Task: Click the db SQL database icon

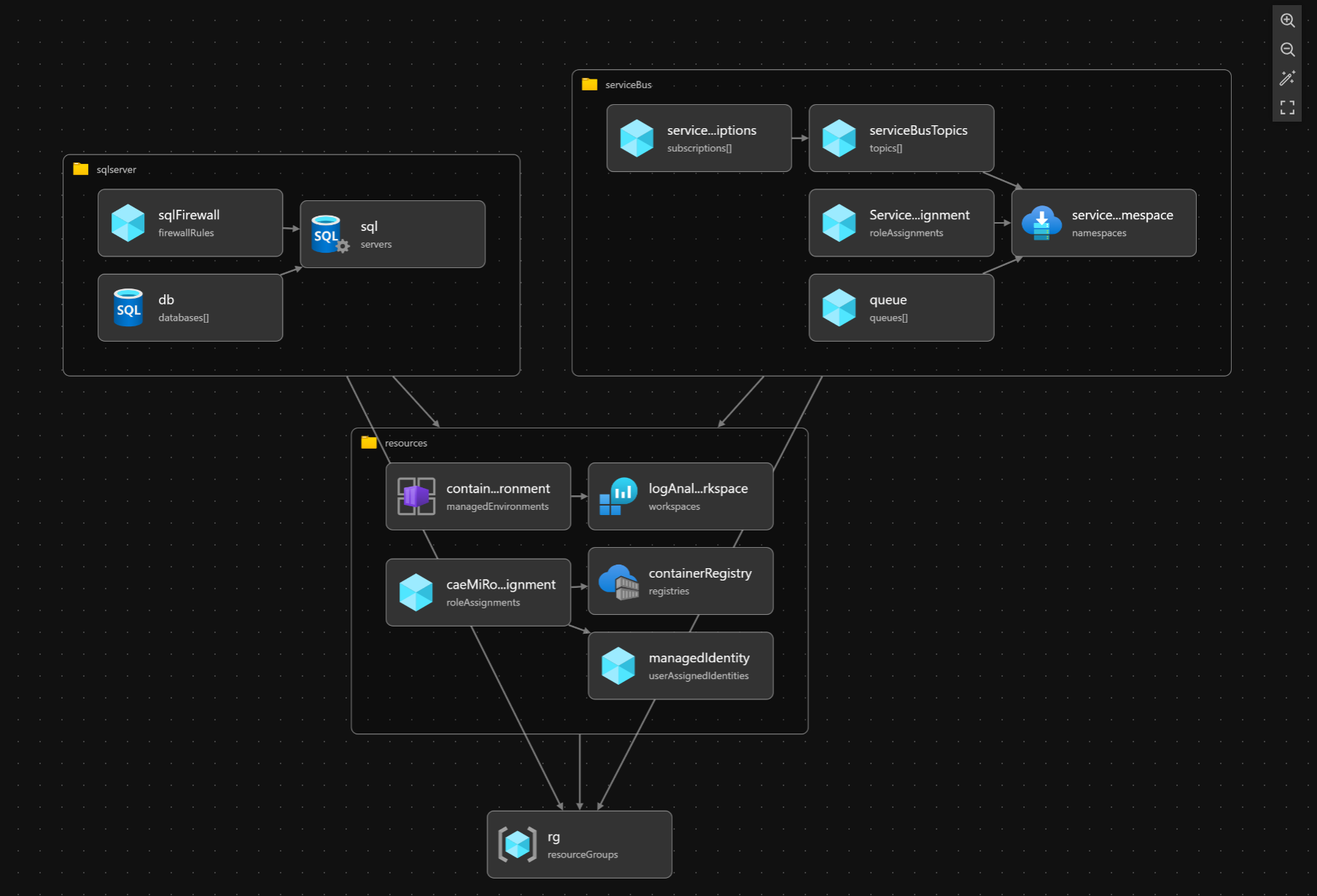Action: [128, 307]
